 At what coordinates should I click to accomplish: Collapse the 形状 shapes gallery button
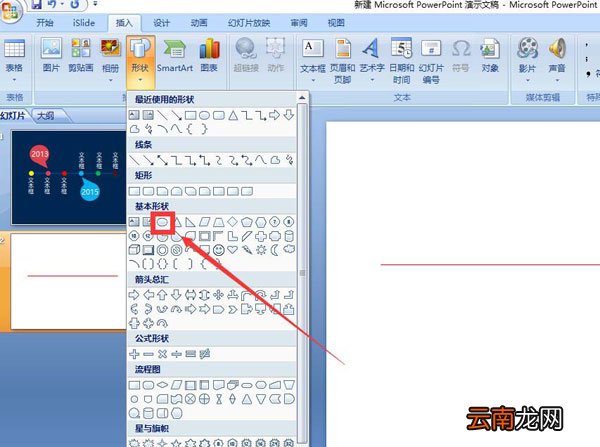(140, 61)
